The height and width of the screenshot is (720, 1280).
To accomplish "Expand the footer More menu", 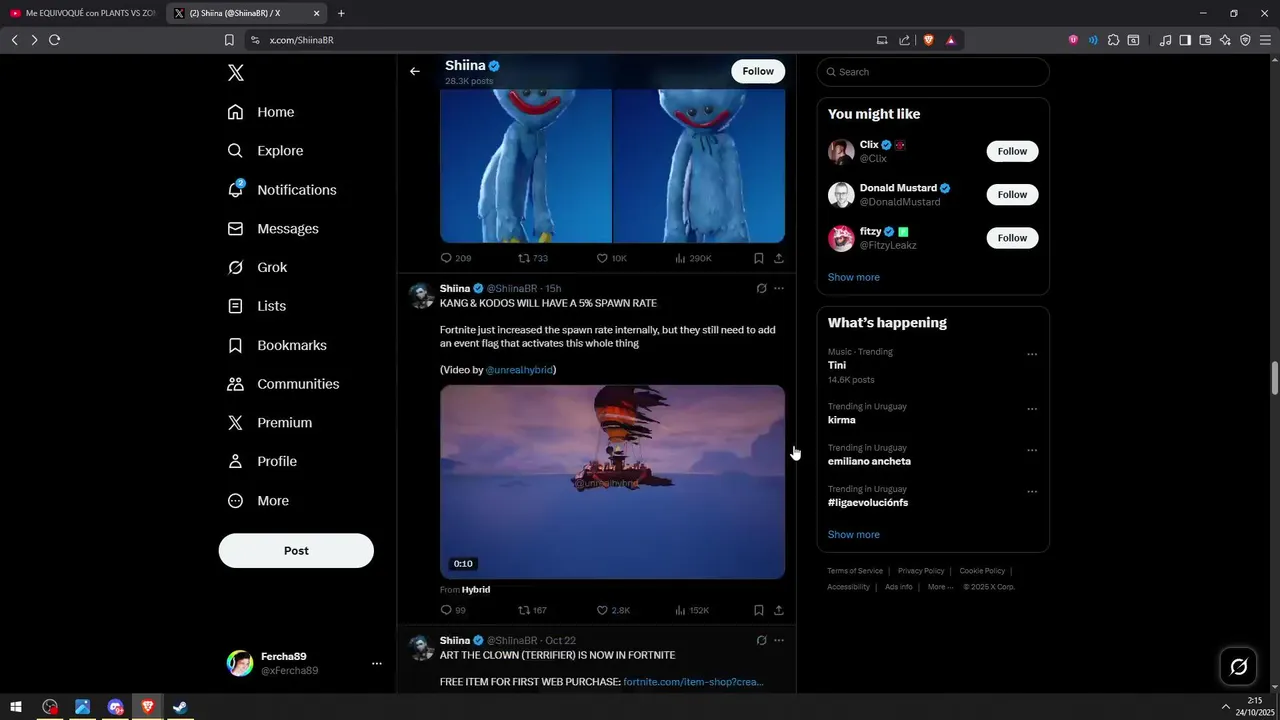I will pos(940,587).
